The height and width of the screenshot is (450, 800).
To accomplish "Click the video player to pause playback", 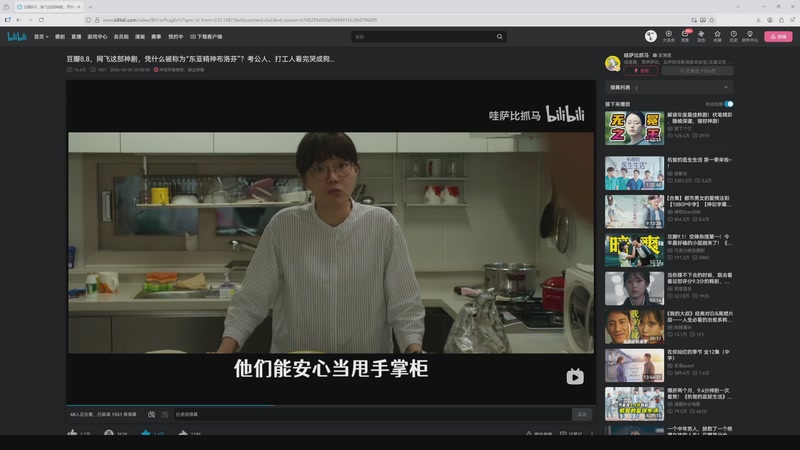I will point(331,242).
